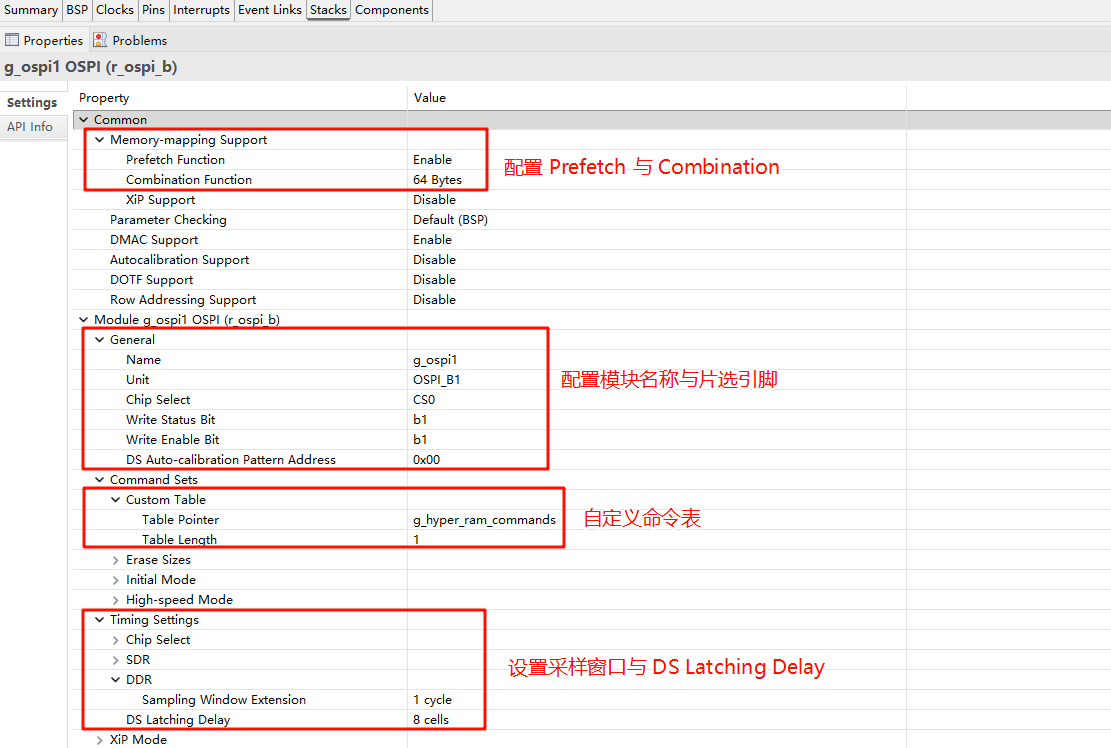Click the Property column header
Image resolution: width=1111 pixels, height=748 pixels.
coord(104,98)
